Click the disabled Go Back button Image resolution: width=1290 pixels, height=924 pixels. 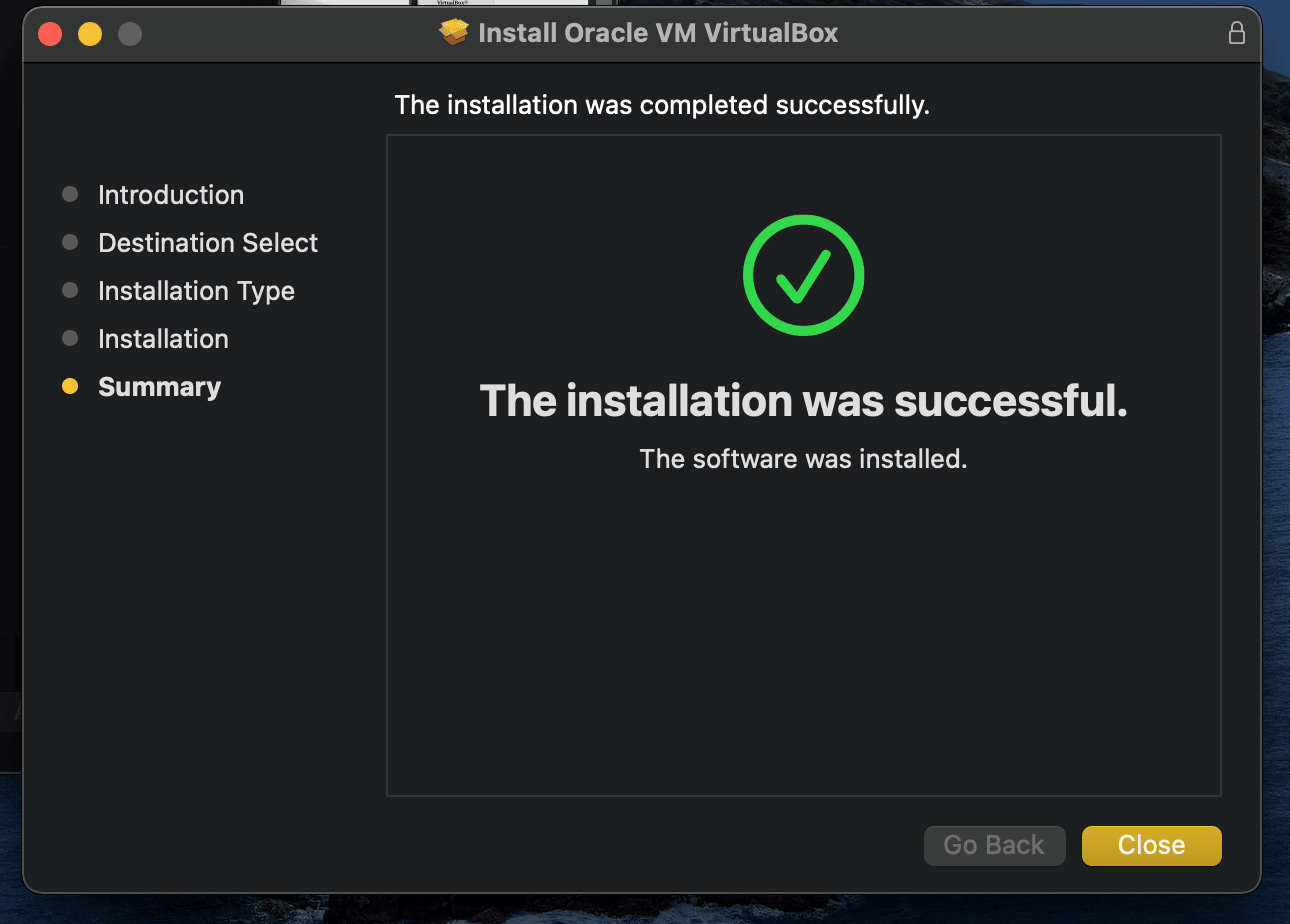coord(994,845)
